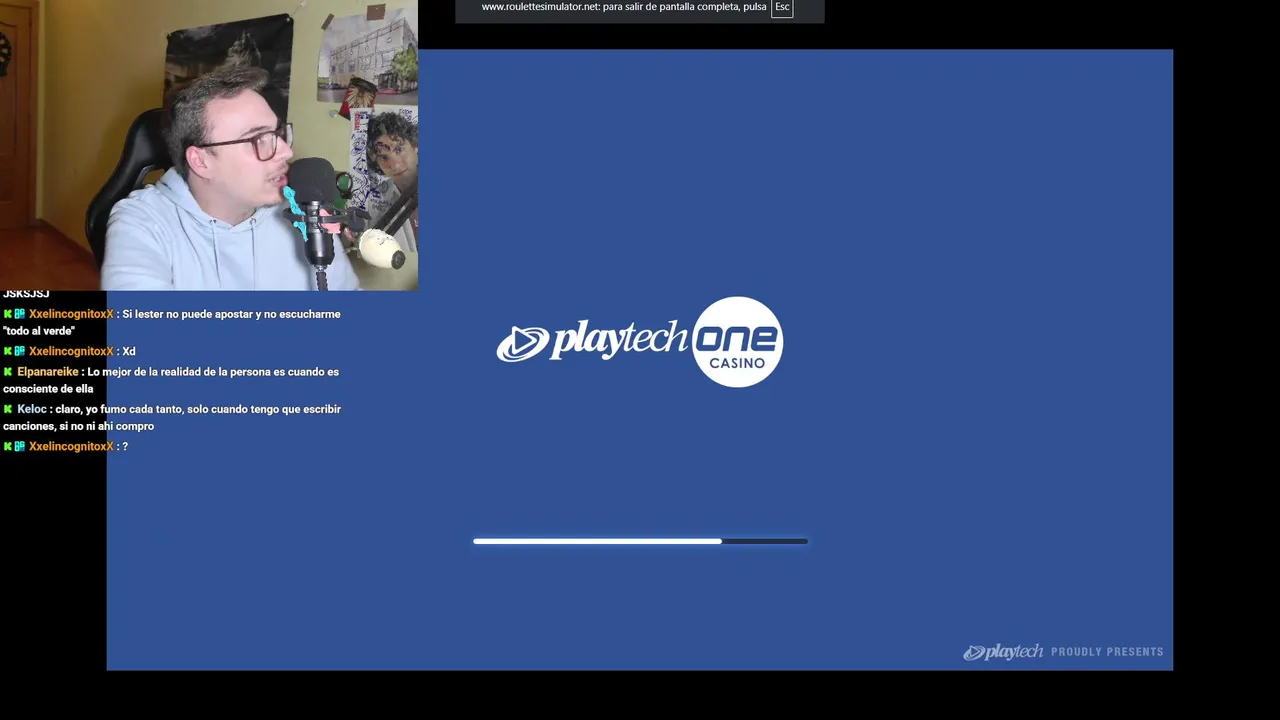Click Elpanareike's message "Lo mejor de la realidad"
The width and height of the screenshot is (1280, 720).
[x=172, y=380]
